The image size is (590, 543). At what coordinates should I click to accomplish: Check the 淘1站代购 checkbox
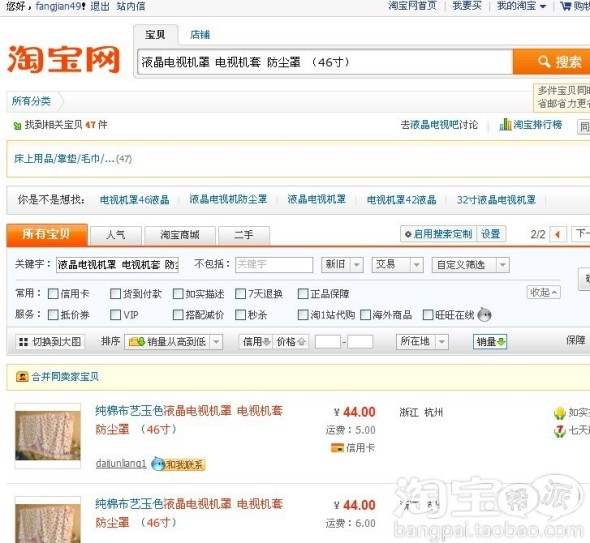click(x=303, y=315)
